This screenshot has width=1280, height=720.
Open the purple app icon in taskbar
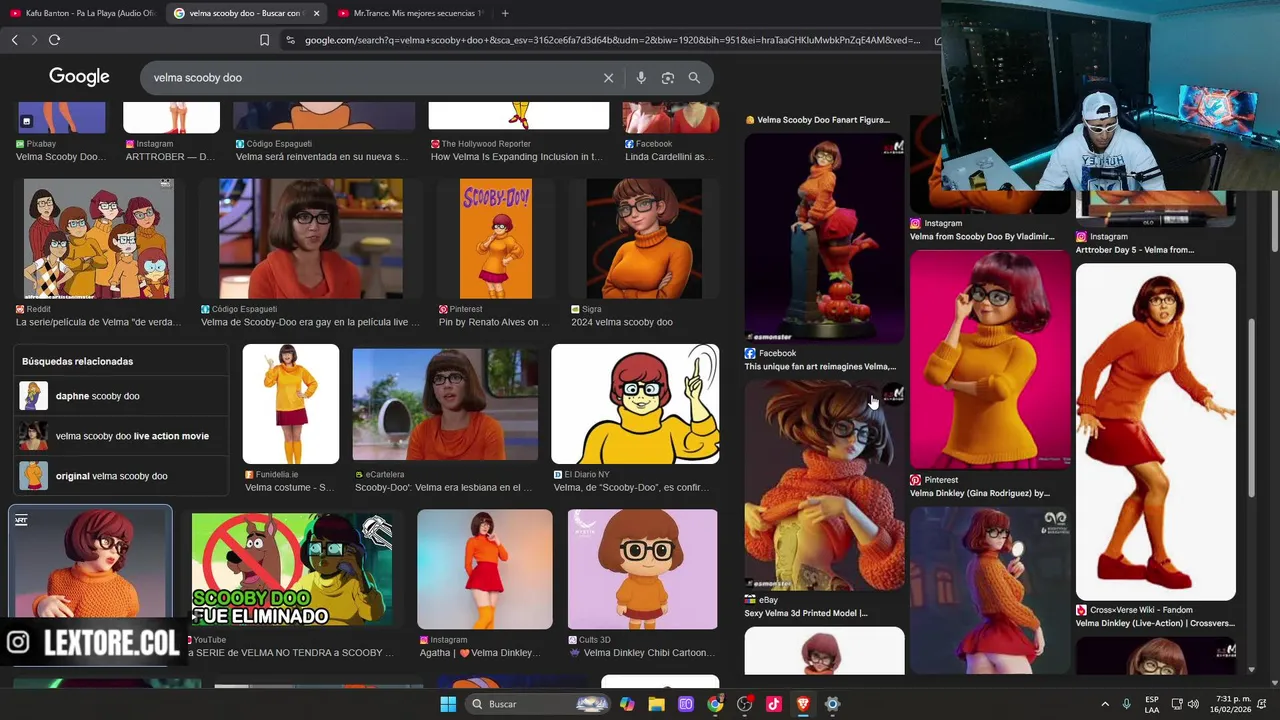pyautogui.click(x=686, y=704)
